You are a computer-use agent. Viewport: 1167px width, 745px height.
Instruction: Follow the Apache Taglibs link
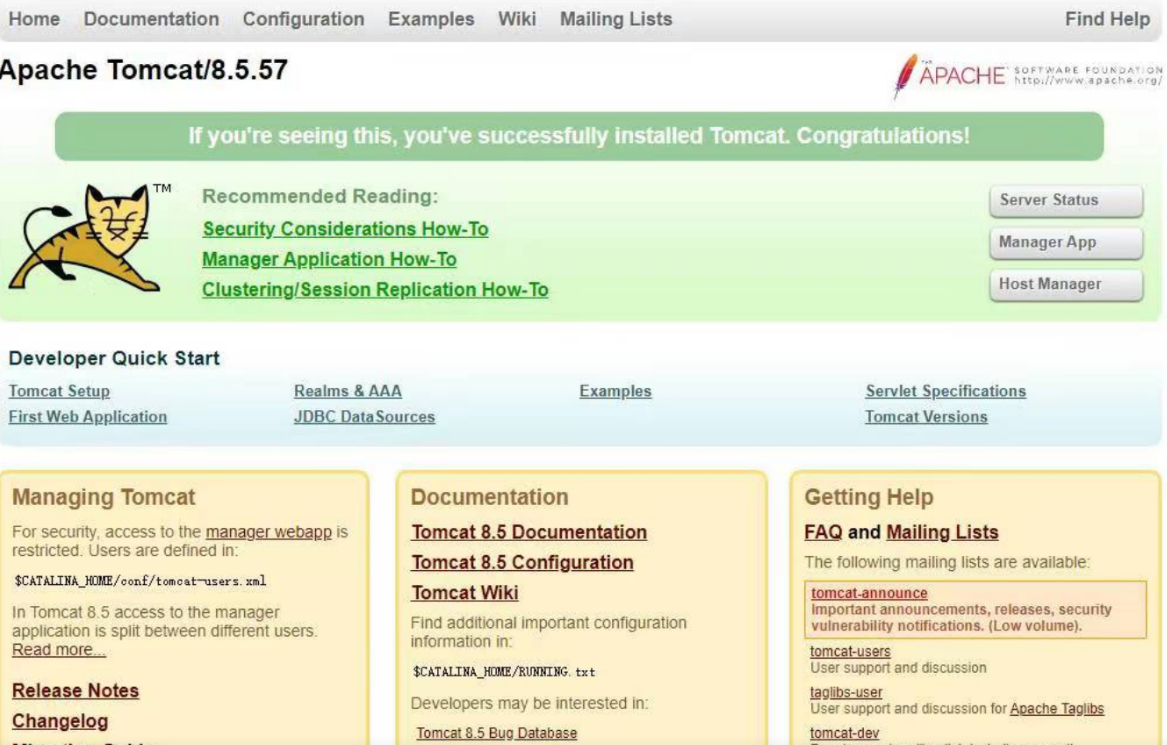coord(1057,709)
